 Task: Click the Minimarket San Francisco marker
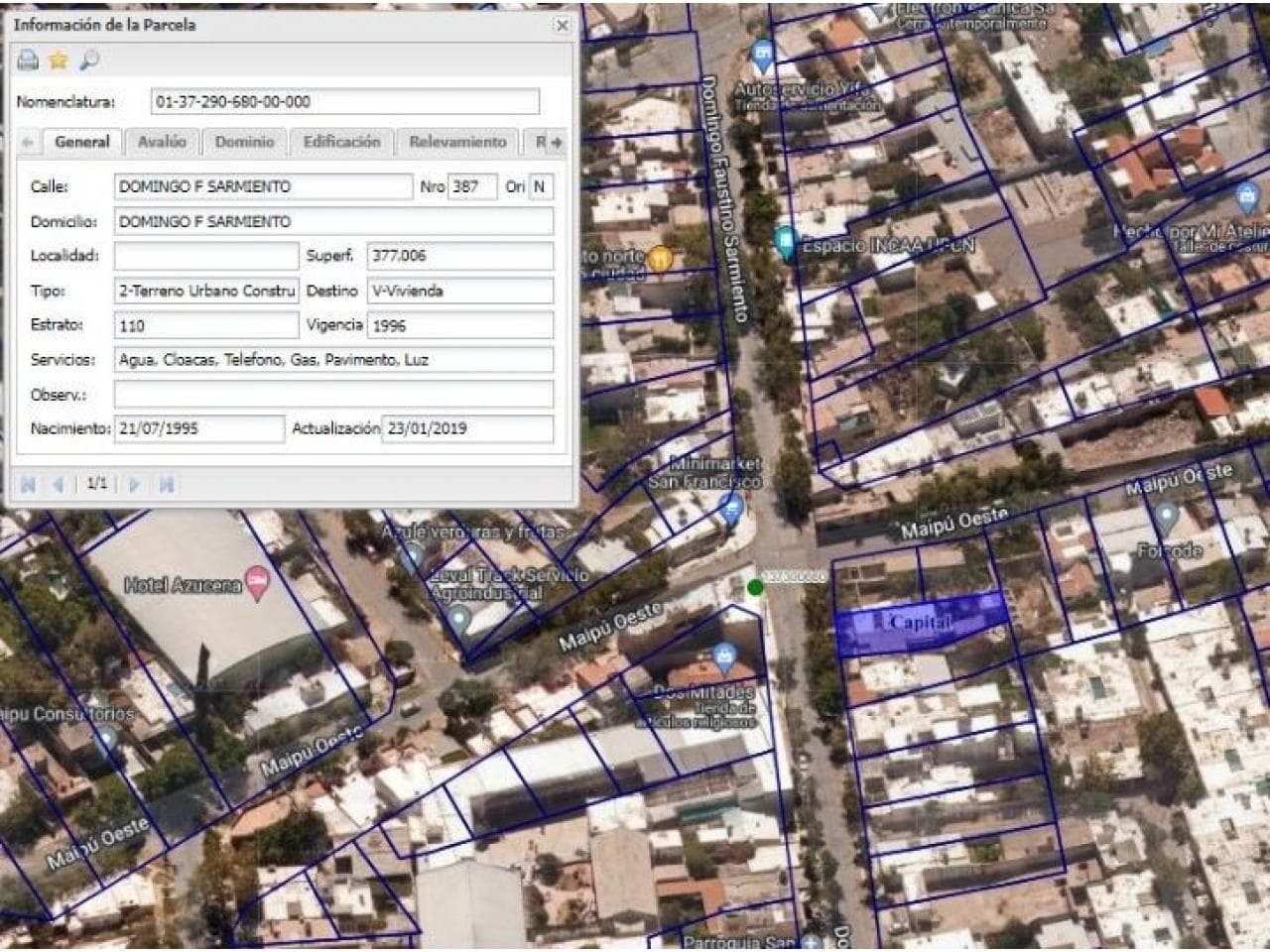[x=732, y=510]
